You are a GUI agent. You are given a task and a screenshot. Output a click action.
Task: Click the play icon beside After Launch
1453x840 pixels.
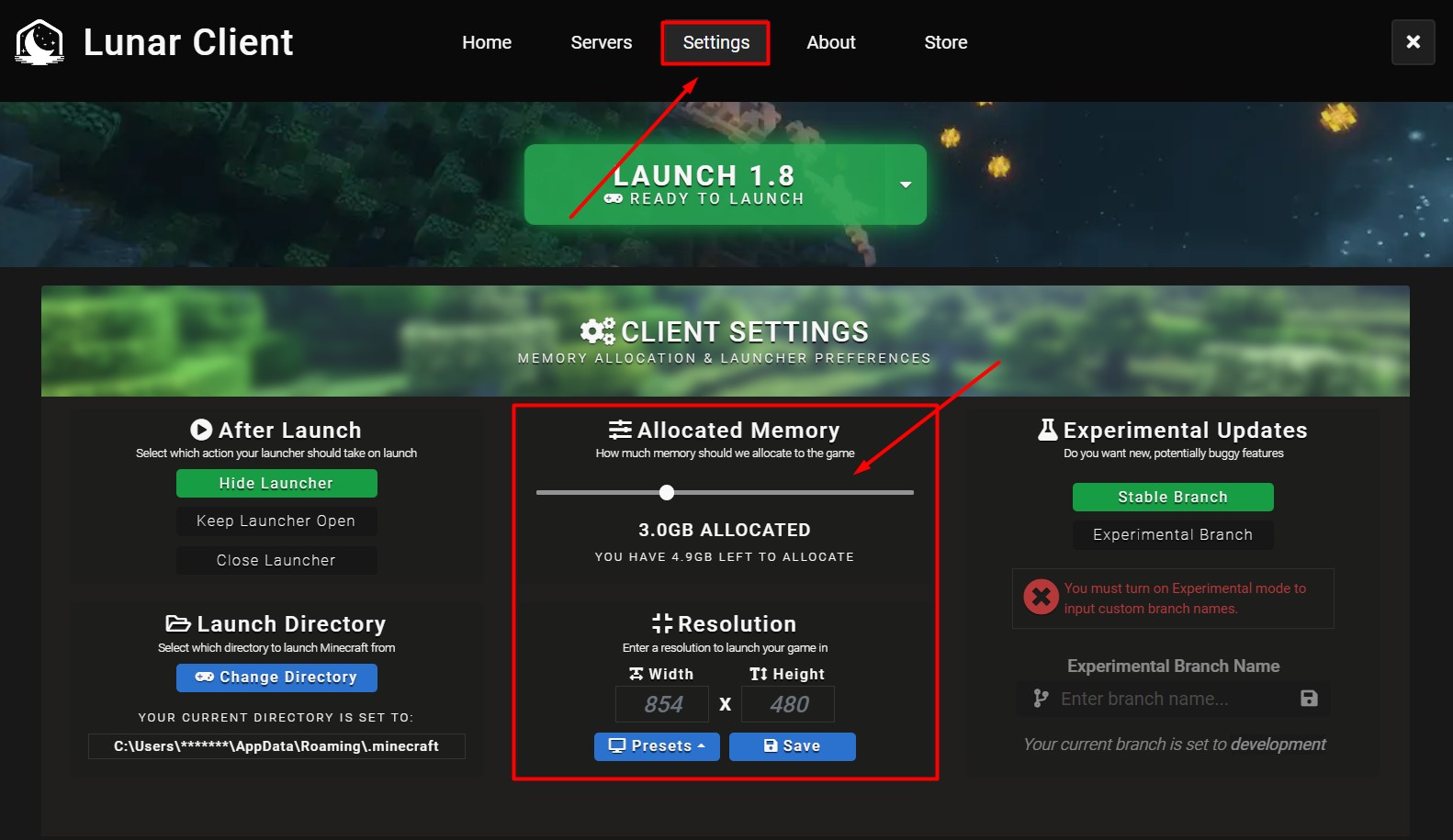click(201, 430)
